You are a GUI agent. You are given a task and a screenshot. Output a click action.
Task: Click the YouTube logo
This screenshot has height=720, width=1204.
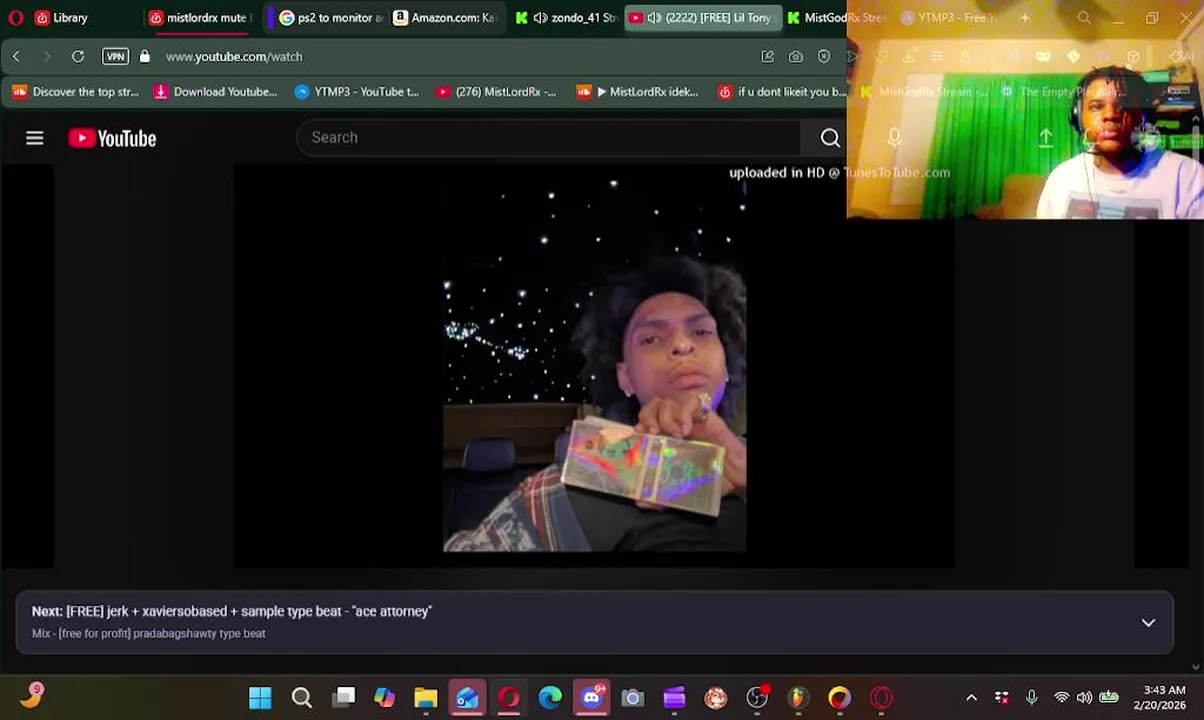tap(112, 138)
